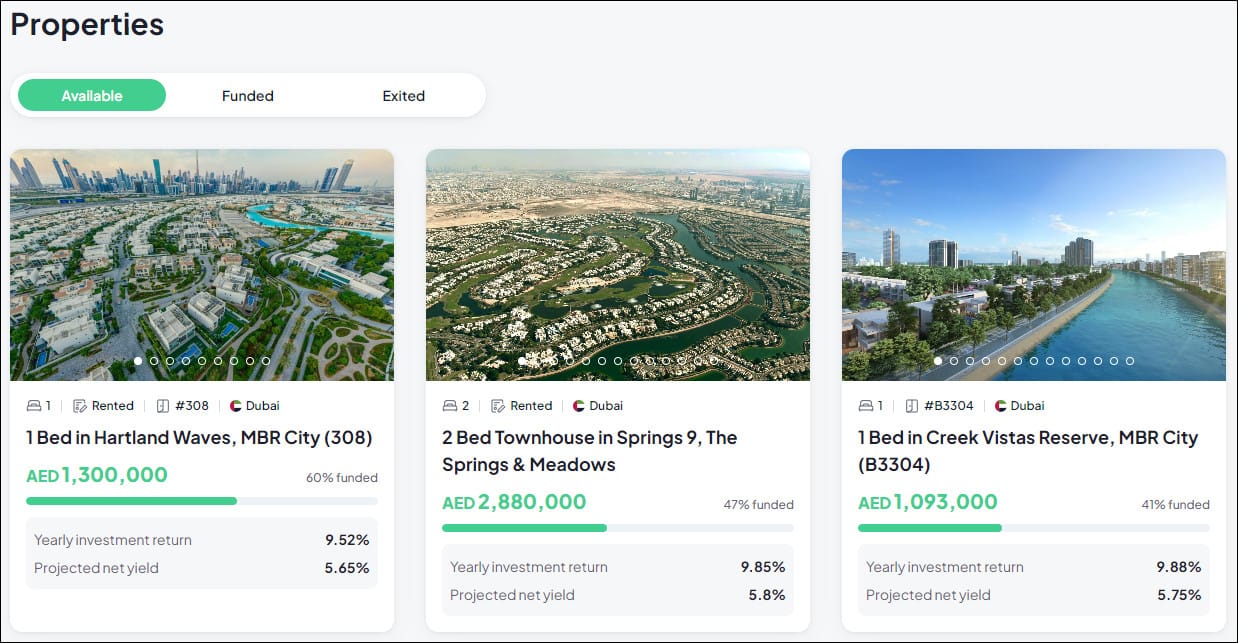Viewport: 1238px width, 643px height.
Task: Click UAE flag icon on Springs 9 card
Action: tap(579, 406)
